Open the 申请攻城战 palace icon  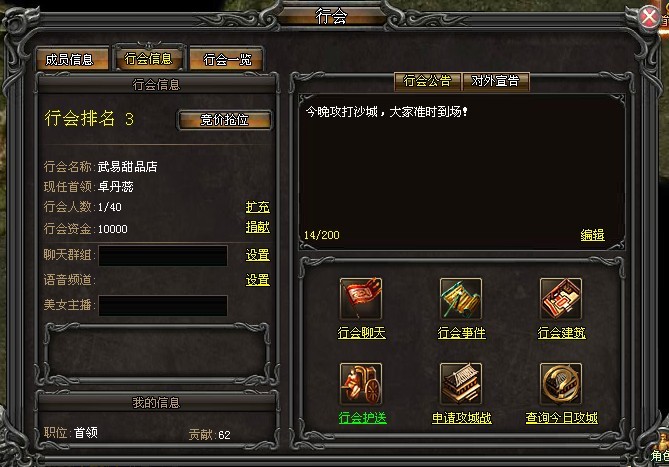pyautogui.click(x=461, y=384)
